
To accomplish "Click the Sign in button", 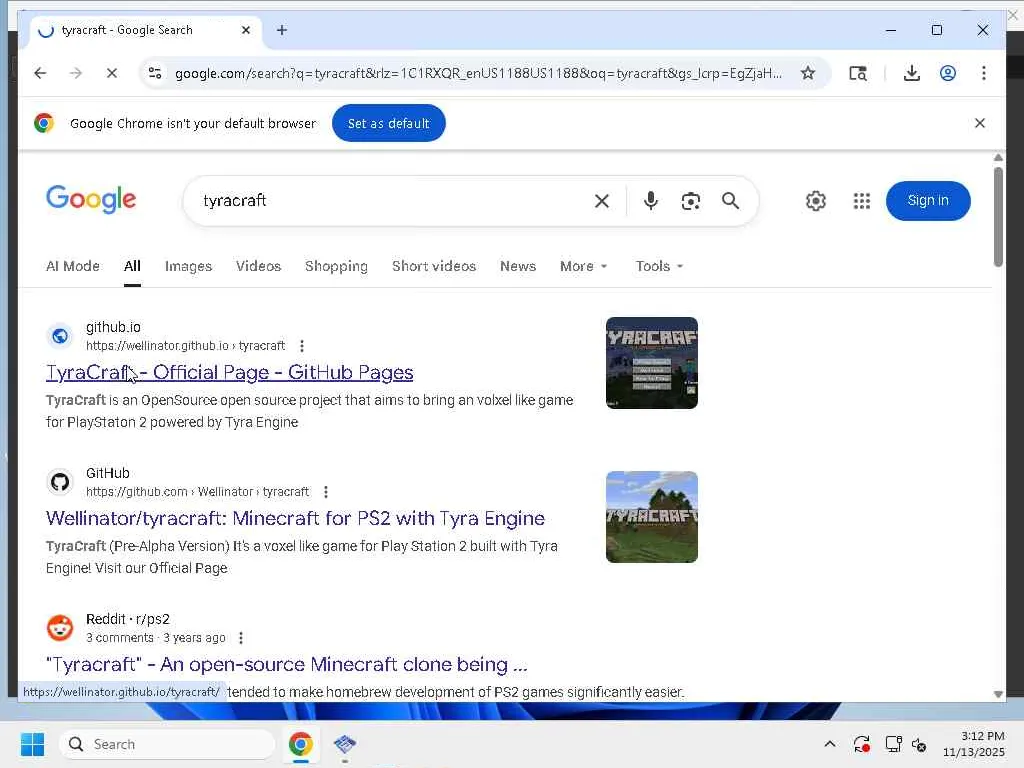I will (928, 200).
